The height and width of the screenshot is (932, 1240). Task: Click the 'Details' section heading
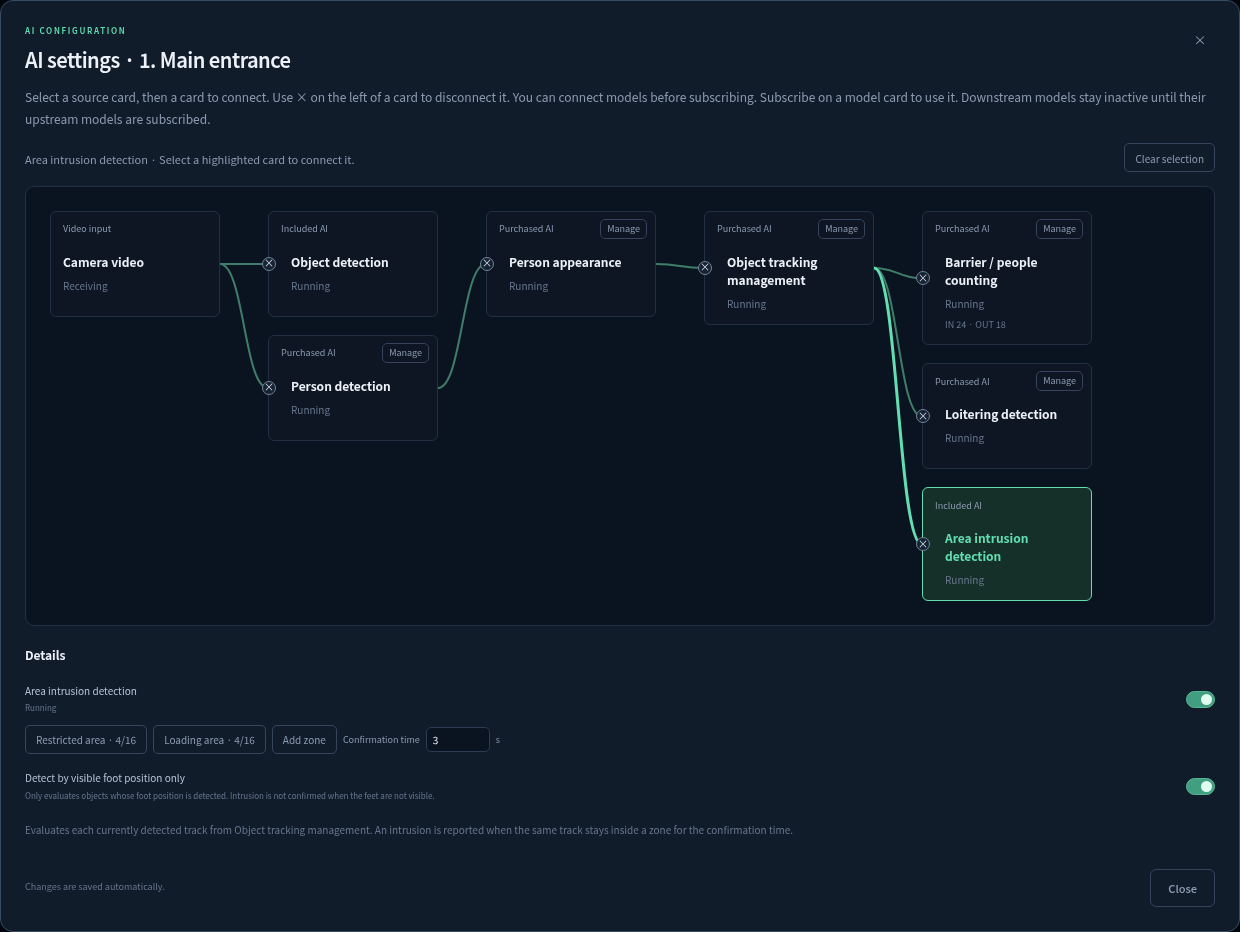[45, 656]
